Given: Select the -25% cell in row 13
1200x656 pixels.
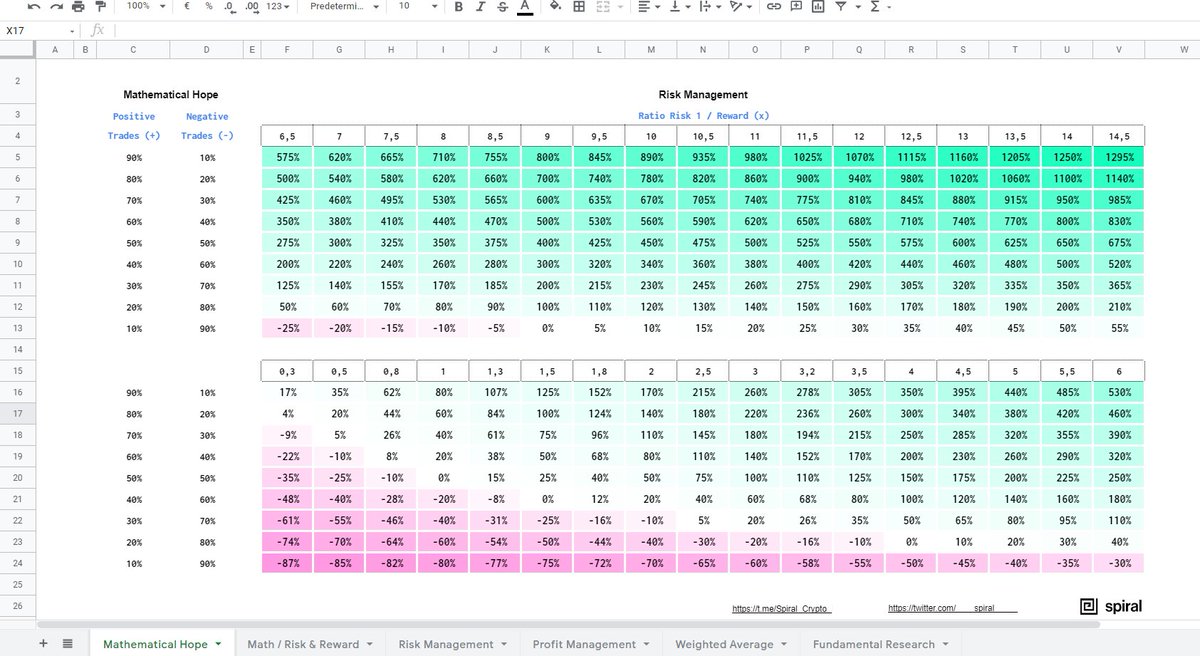Looking at the screenshot, I should [x=286, y=328].
